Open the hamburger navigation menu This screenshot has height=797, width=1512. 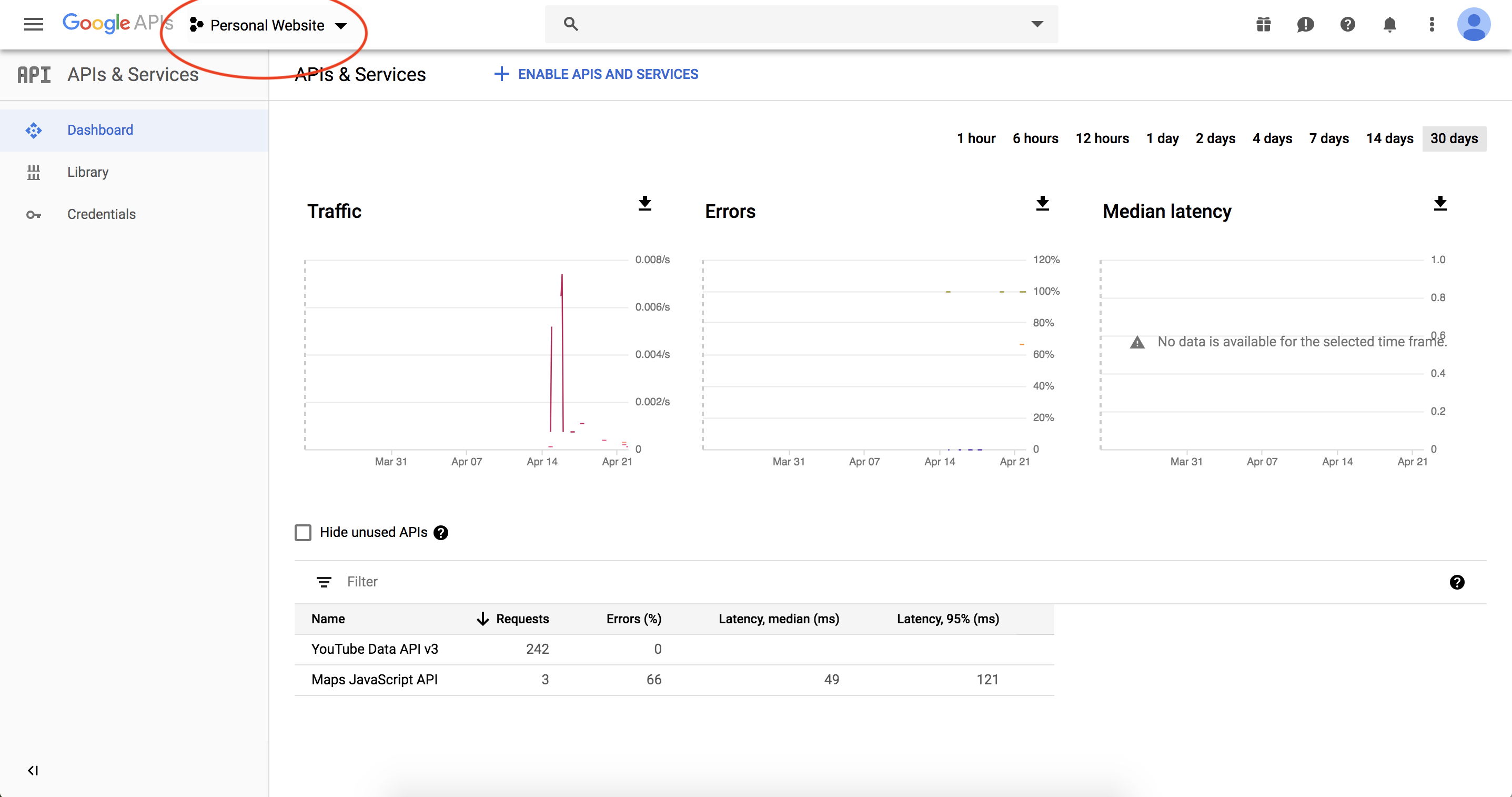[34, 24]
